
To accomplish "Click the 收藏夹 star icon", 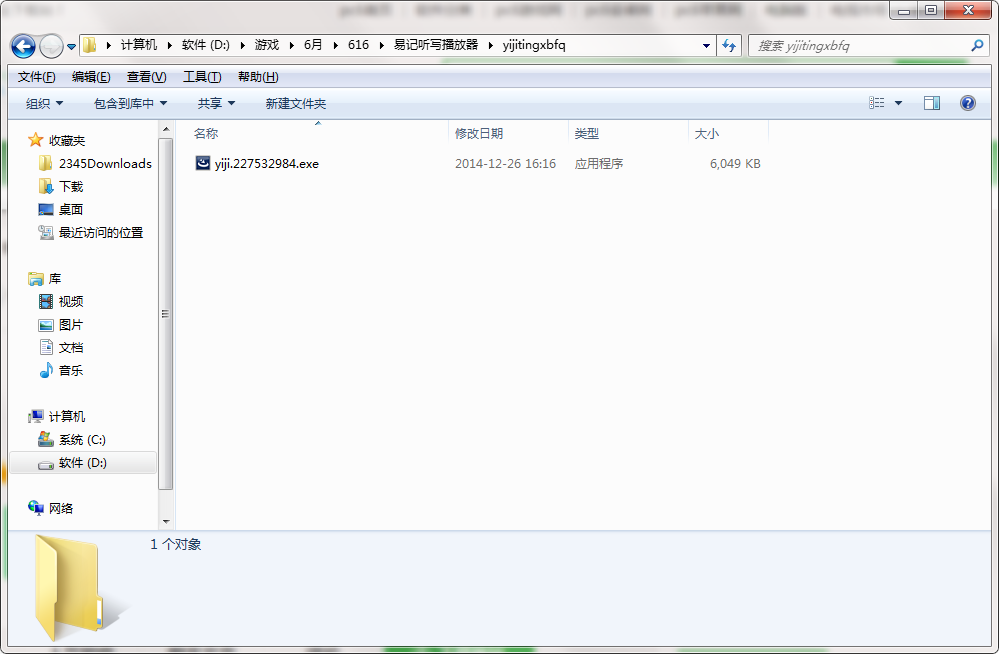I will (36, 140).
